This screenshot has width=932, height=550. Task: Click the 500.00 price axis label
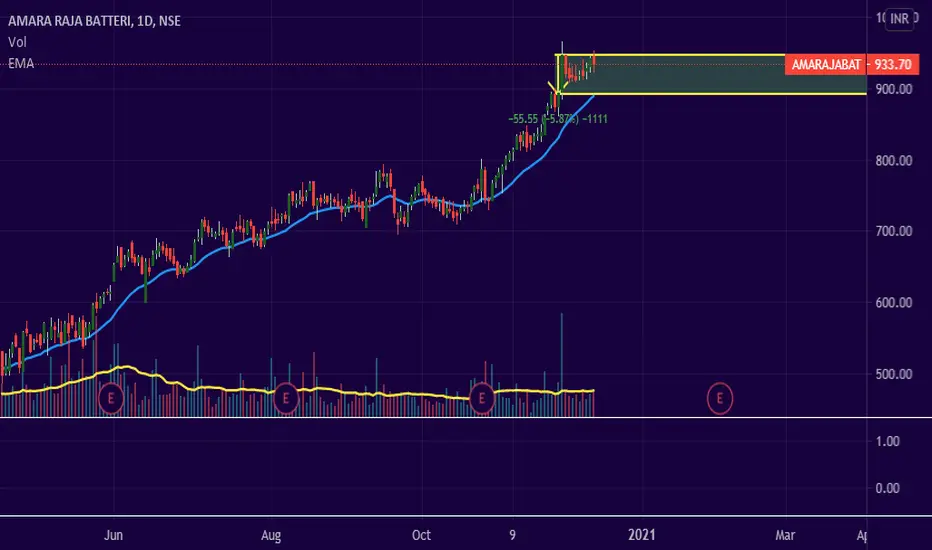(x=893, y=374)
